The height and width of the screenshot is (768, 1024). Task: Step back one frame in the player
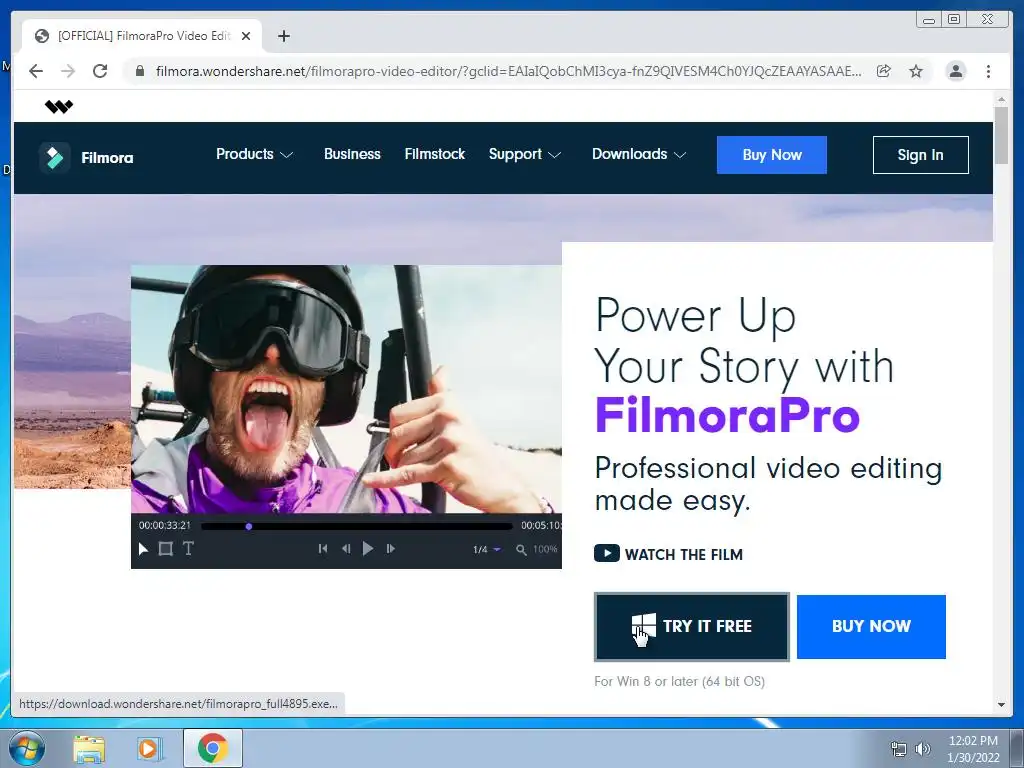click(x=346, y=549)
